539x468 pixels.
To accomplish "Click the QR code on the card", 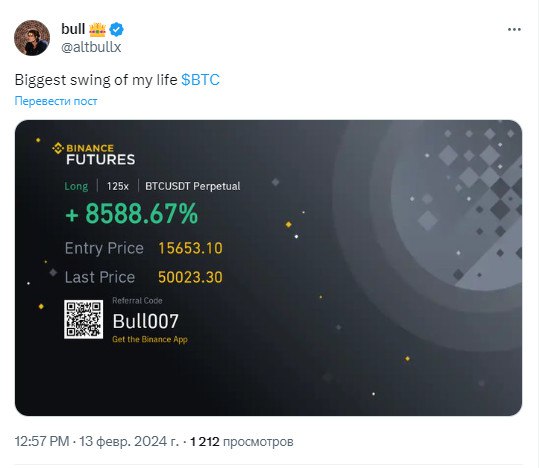I will point(84,319).
